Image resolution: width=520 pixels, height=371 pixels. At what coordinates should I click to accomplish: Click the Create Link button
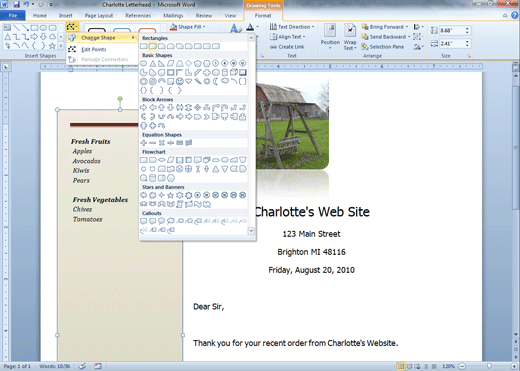[x=287, y=47]
